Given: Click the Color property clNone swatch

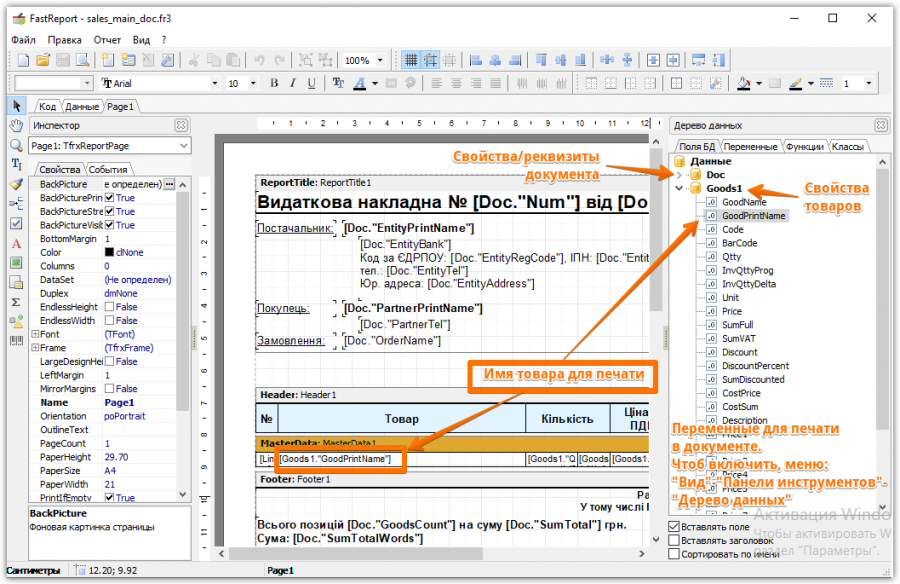Looking at the screenshot, I should [109, 252].
